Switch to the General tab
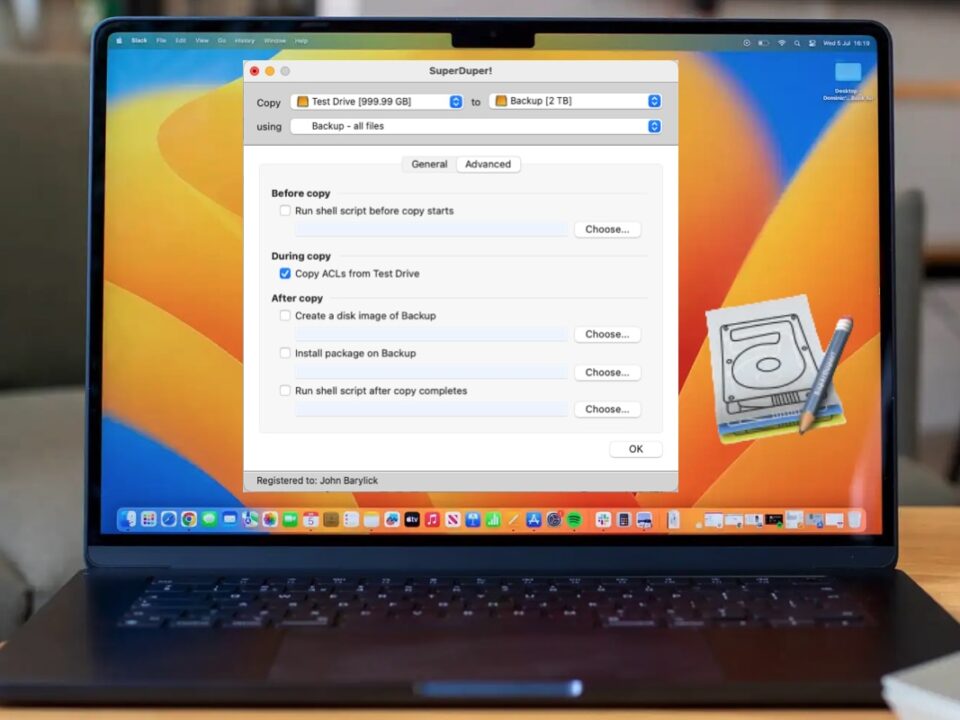Screen dimensions: 960x720 429,164
